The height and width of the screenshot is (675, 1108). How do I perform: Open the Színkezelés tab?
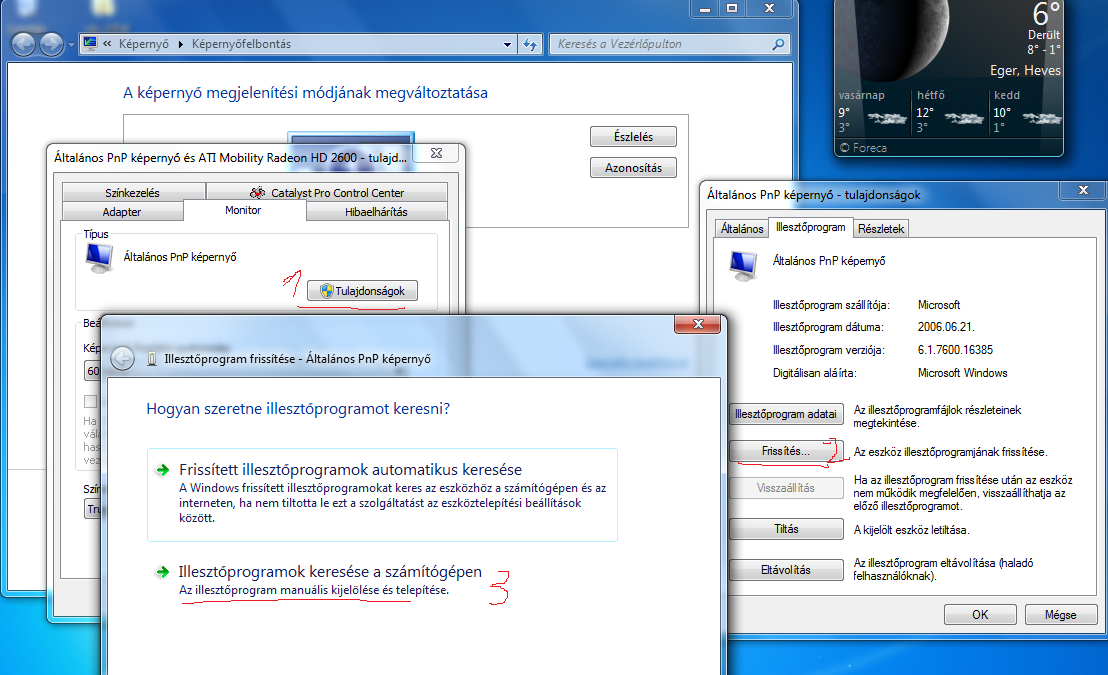pos(133,192)
